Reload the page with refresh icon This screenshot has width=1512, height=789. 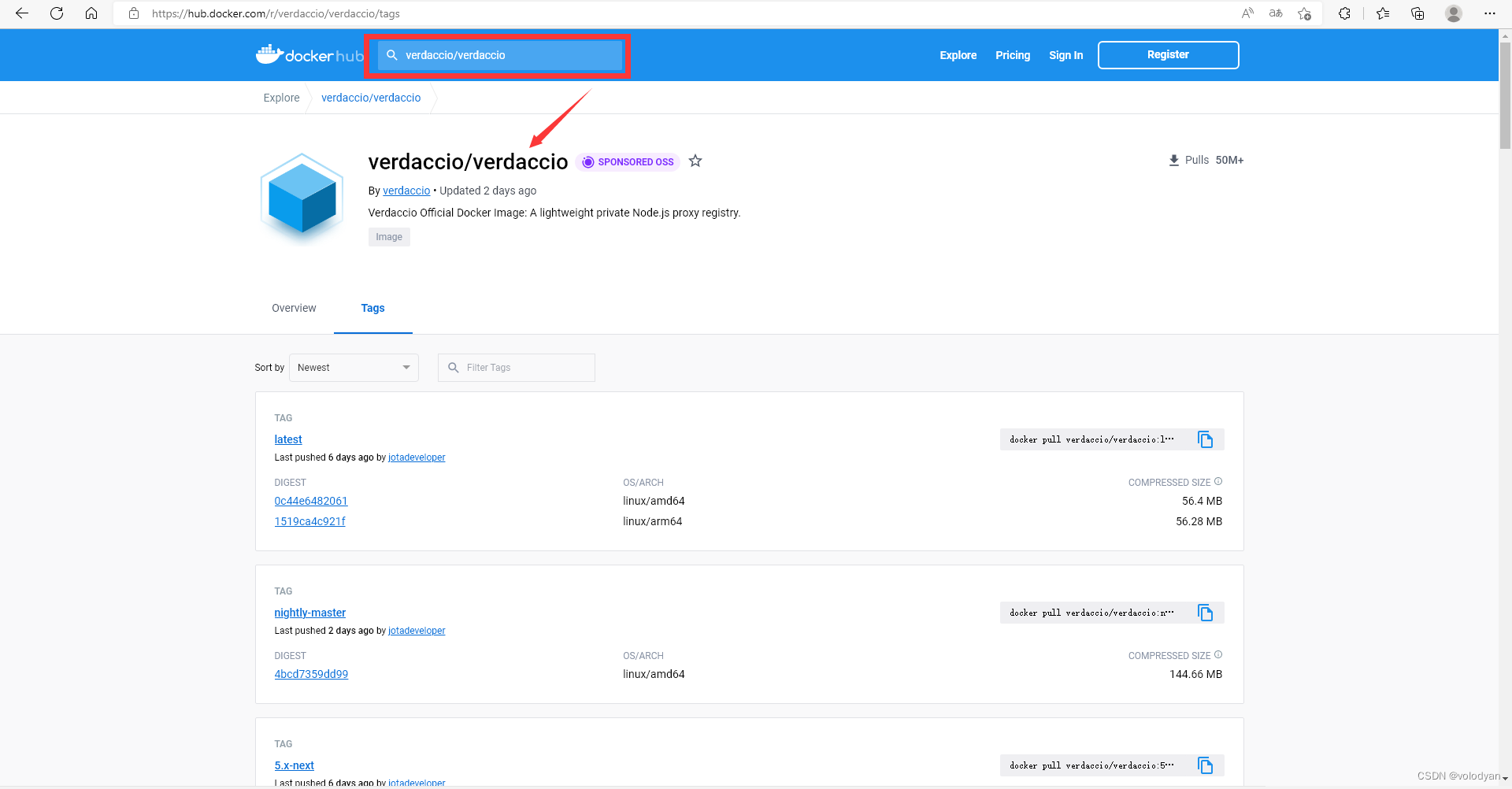(57, 13)
